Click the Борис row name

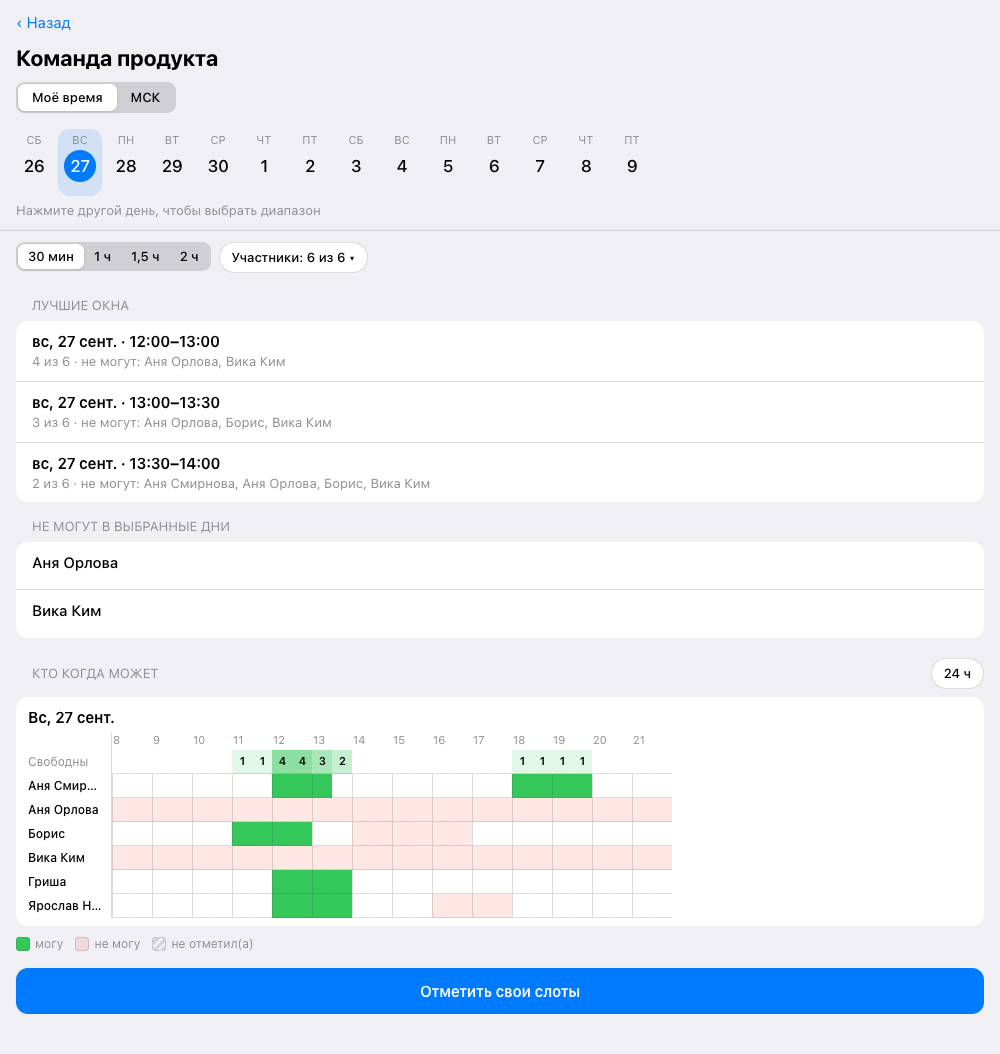click(x=46, y=834)
